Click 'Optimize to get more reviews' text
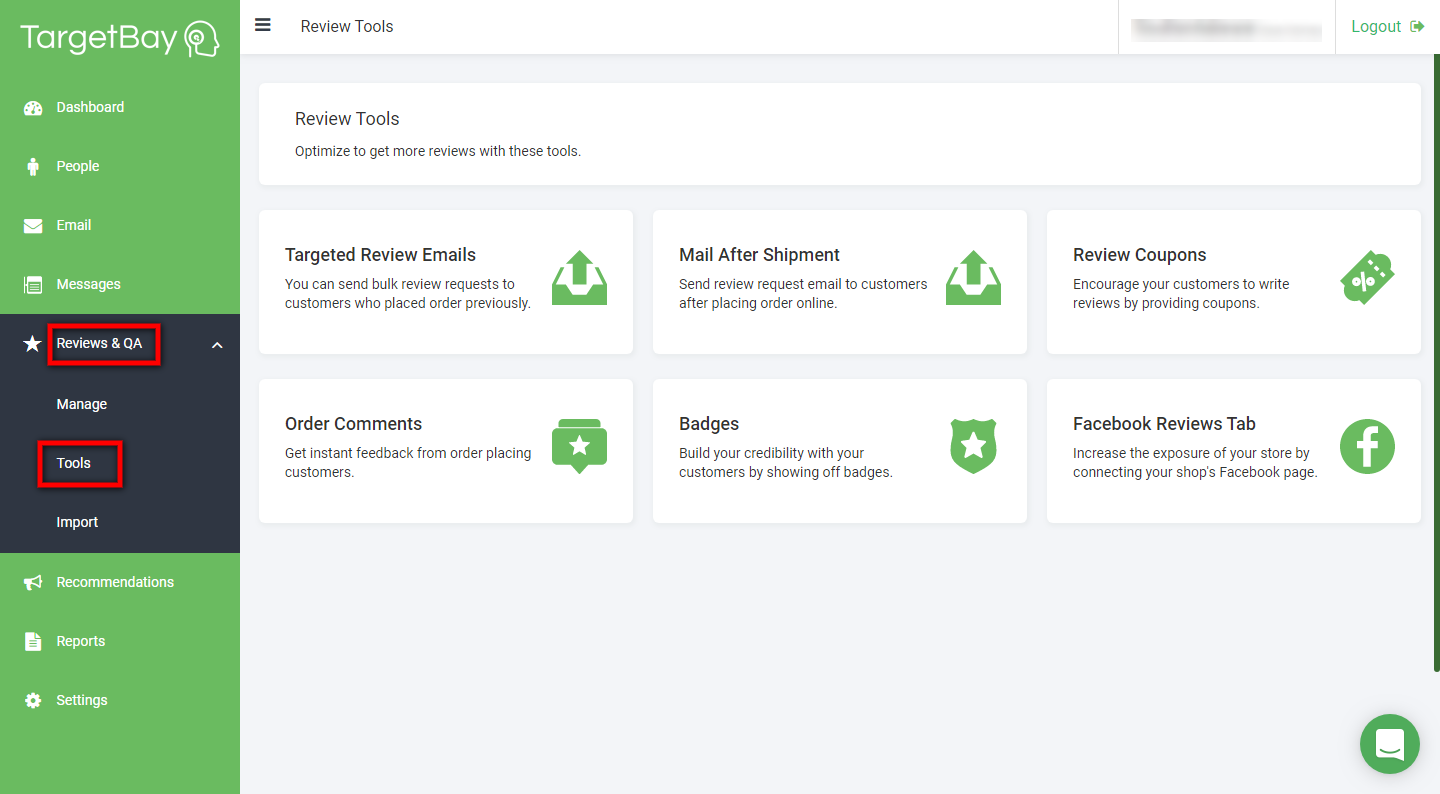Screen dimensions: 1440x794 (438, 152)
